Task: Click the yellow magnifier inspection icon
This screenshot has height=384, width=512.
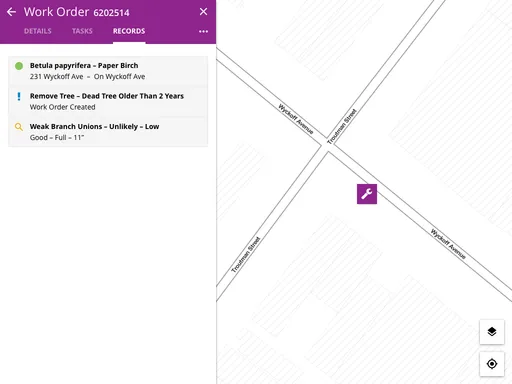Action: click(19, 127)
